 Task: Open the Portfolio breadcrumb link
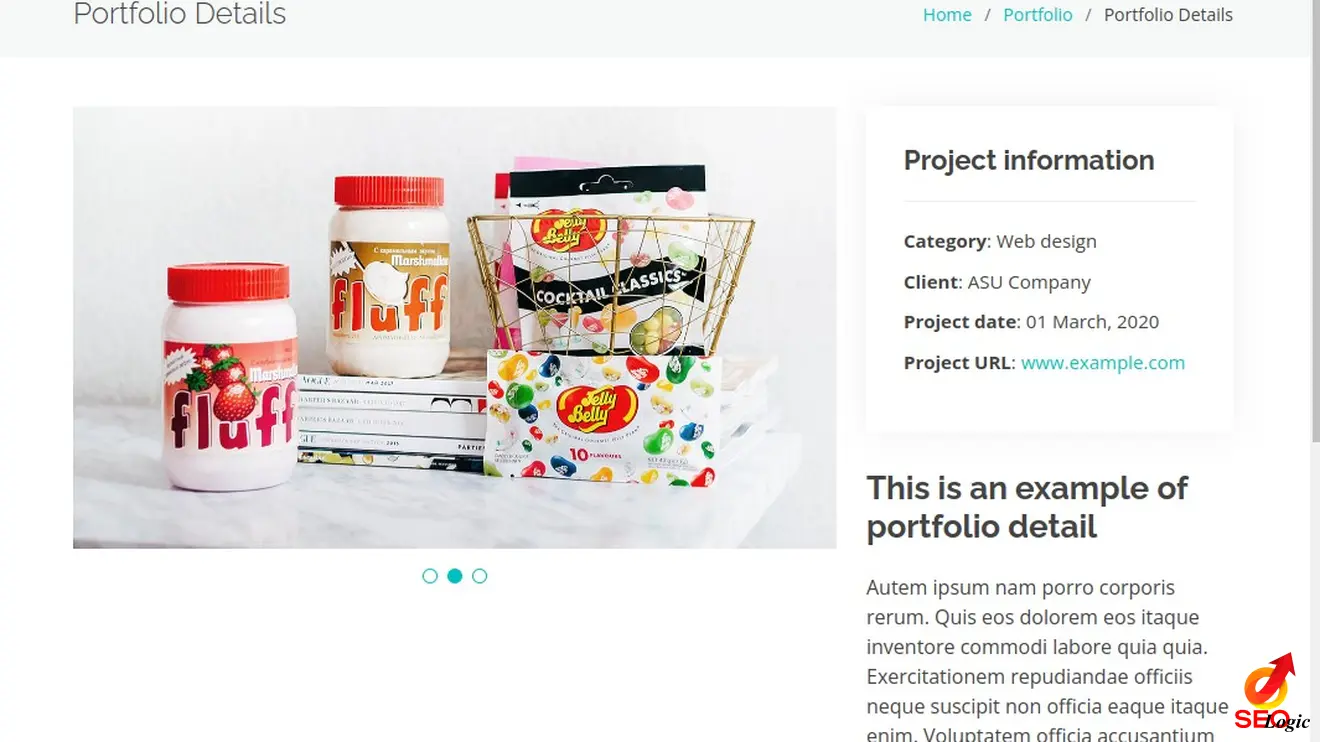pyautogui.click(x=1038, y=15)
